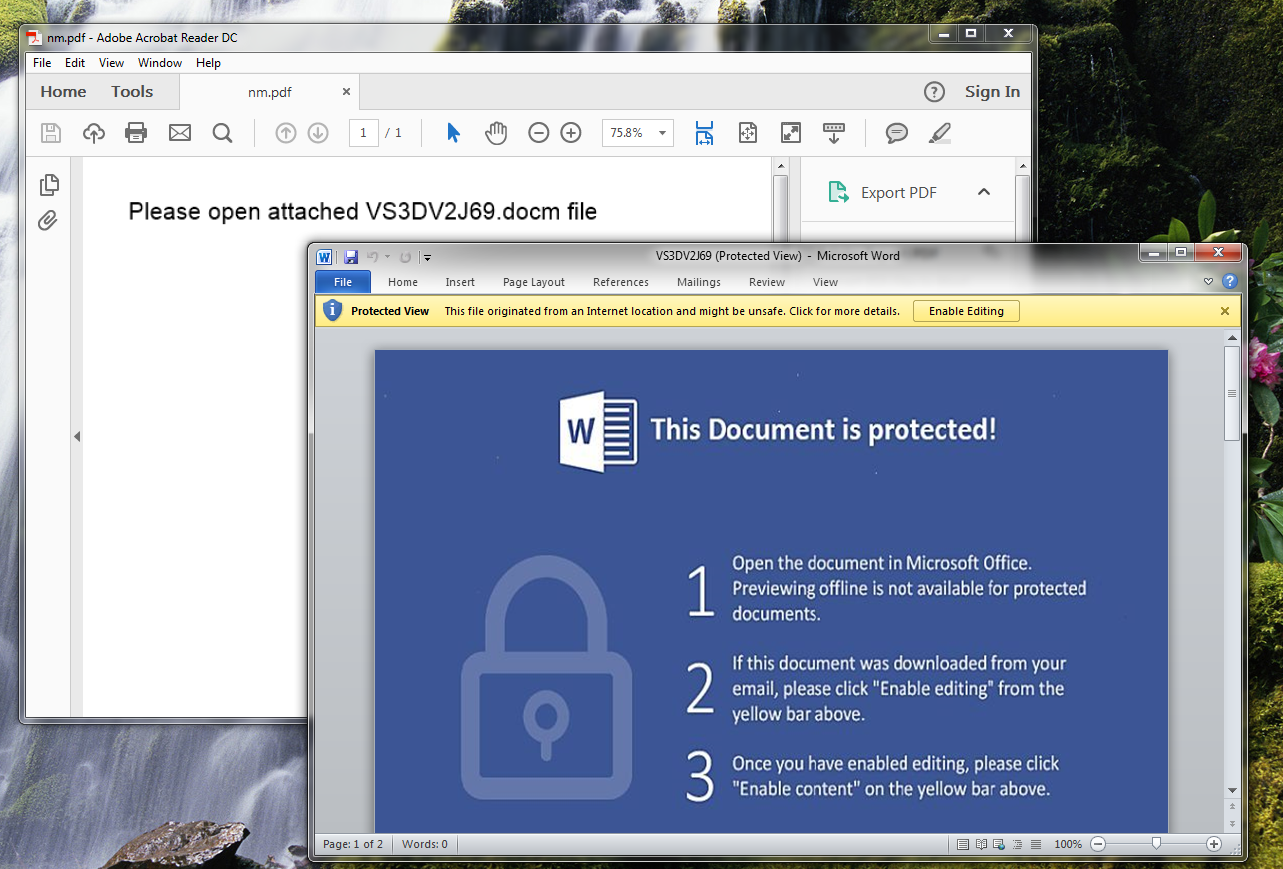Click the Protected View shield icon
Viewport: 1283px width, 869px height.
pyautogui.click(x=333, y=311)
